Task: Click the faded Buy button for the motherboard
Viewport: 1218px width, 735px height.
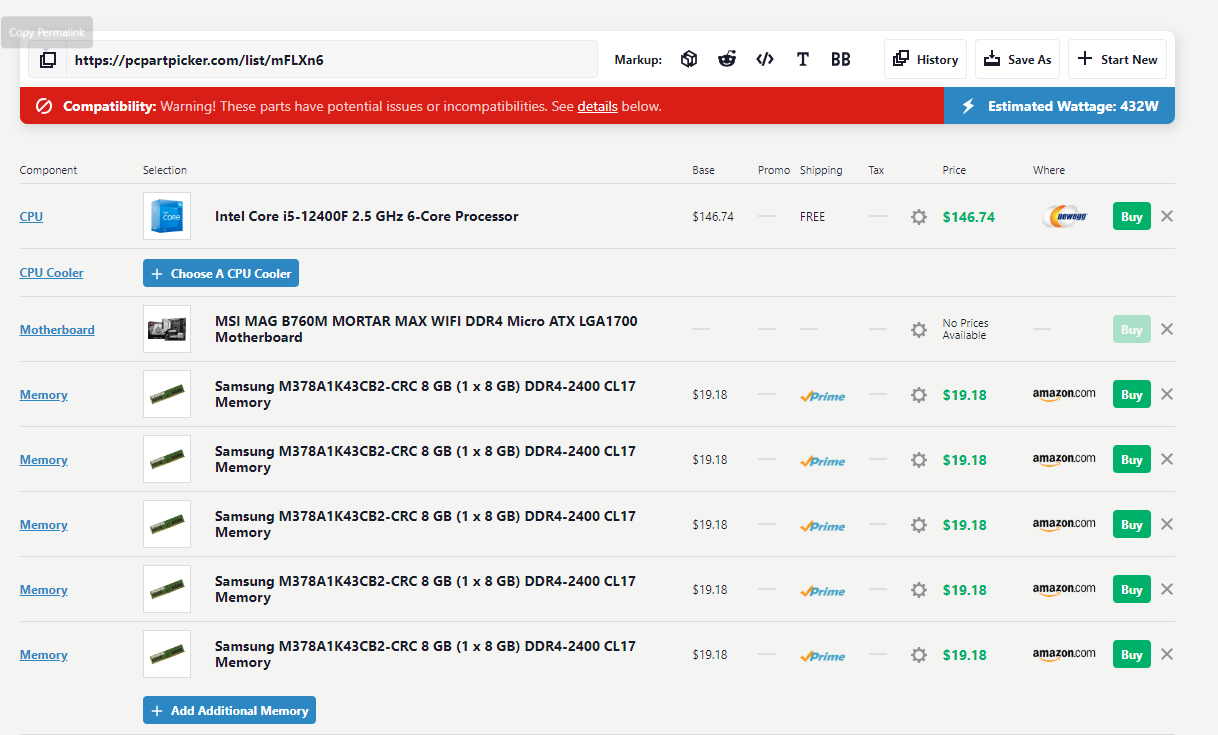Action: click(x=1132, y=329)
